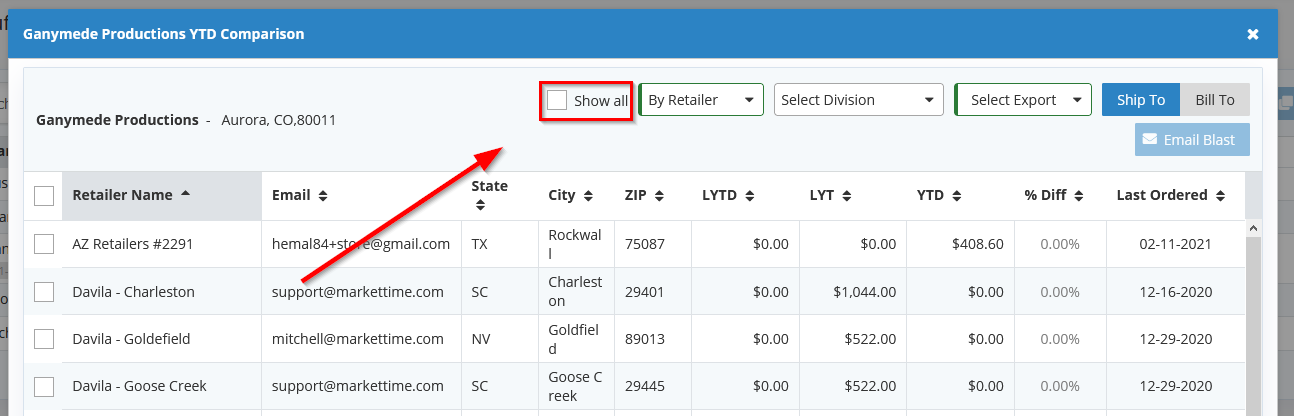The image size is (1294, 416).
Task: Sort table by City column arrows
Action: click(588, 196)
